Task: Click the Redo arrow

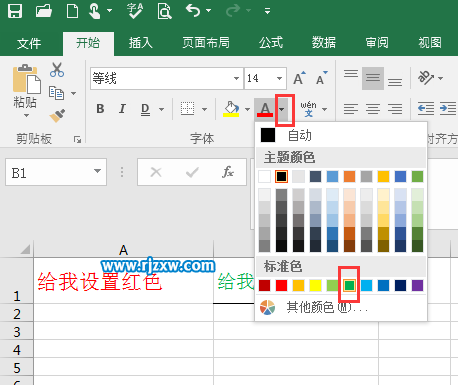Action: [x=233, y=11]
